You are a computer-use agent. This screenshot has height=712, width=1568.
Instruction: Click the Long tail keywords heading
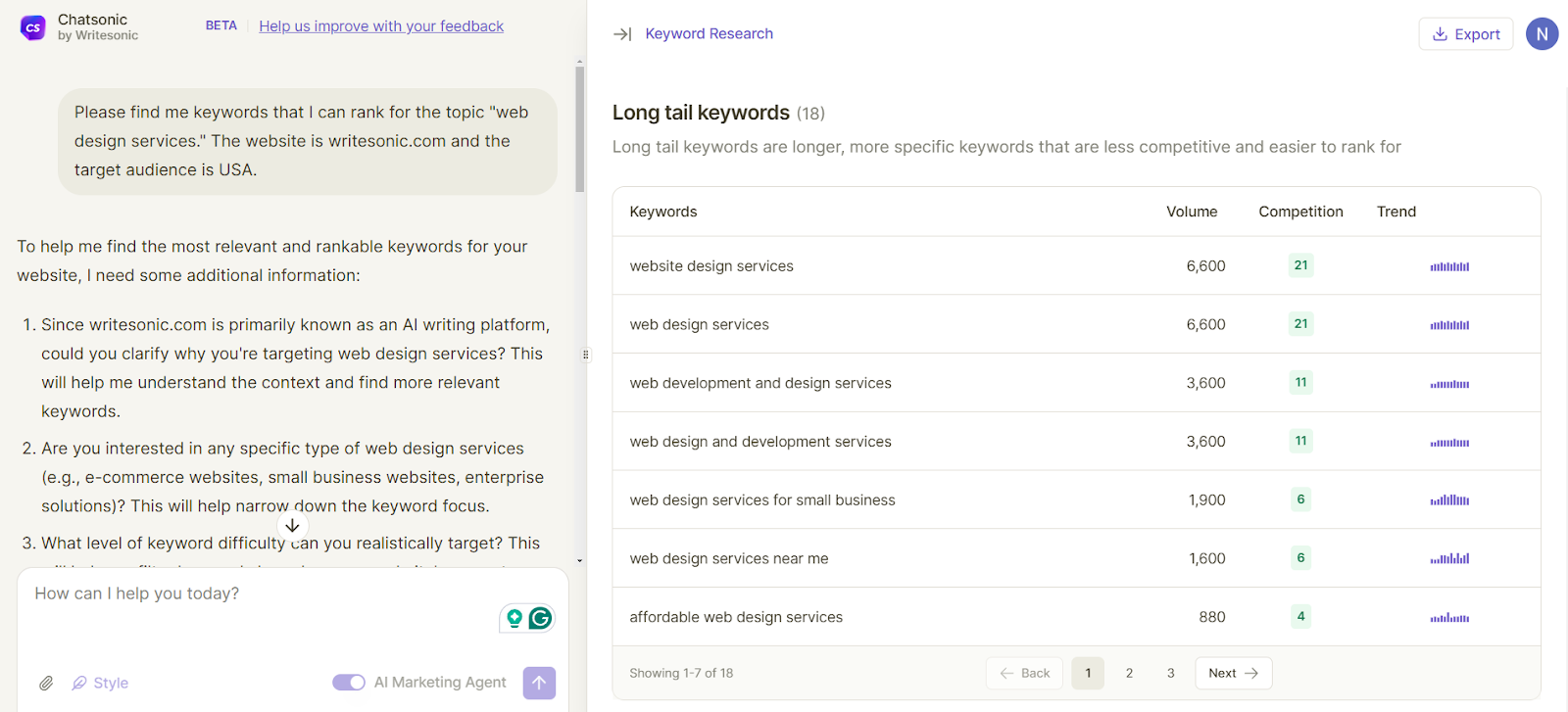(x=701, y=113)
